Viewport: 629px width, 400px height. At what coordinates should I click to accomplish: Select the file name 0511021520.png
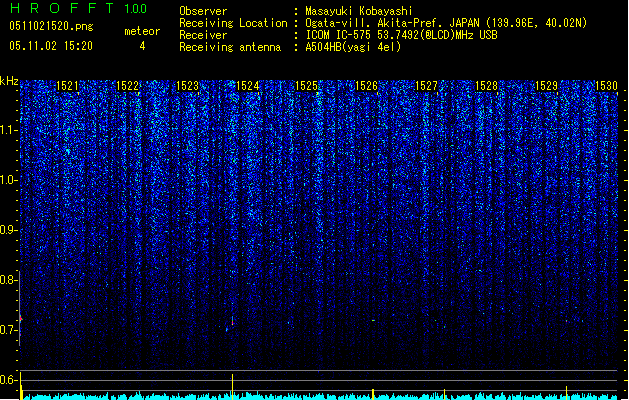[51, 26]
